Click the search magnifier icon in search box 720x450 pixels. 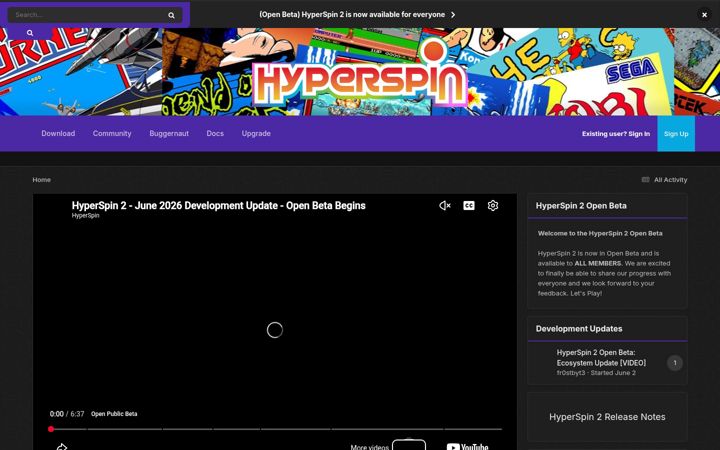pos(171,15)
